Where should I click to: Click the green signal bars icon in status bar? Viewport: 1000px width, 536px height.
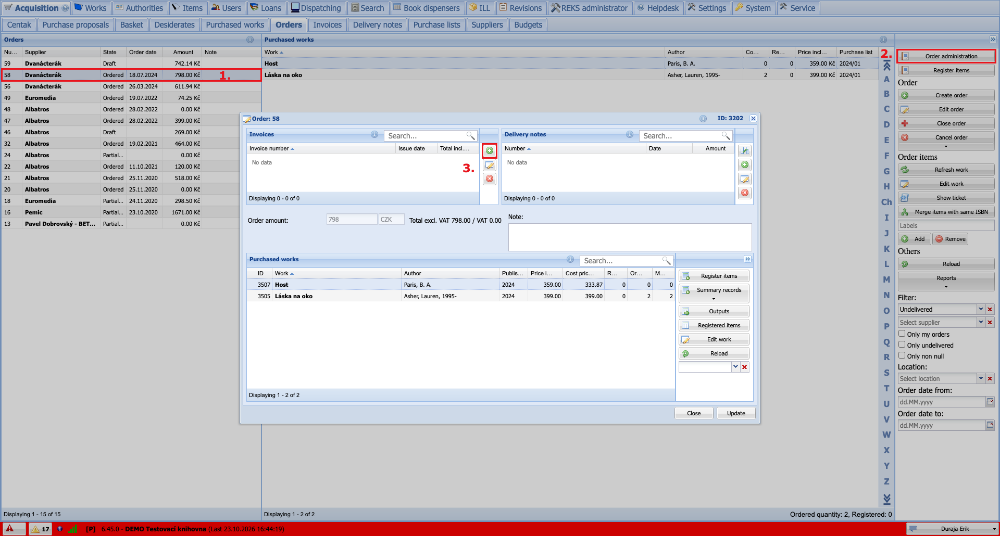pos(73,529)
